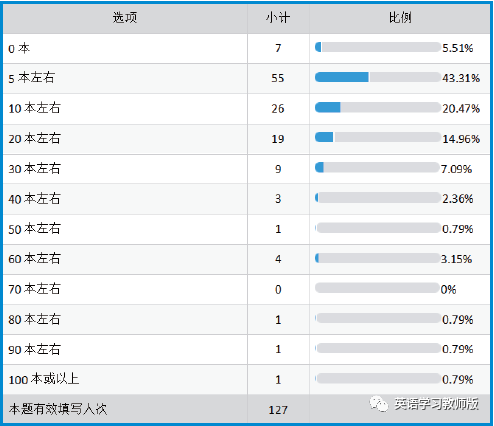
Task: Click the 3.15% bar for 60 本左右
Action: click(377, 258)
